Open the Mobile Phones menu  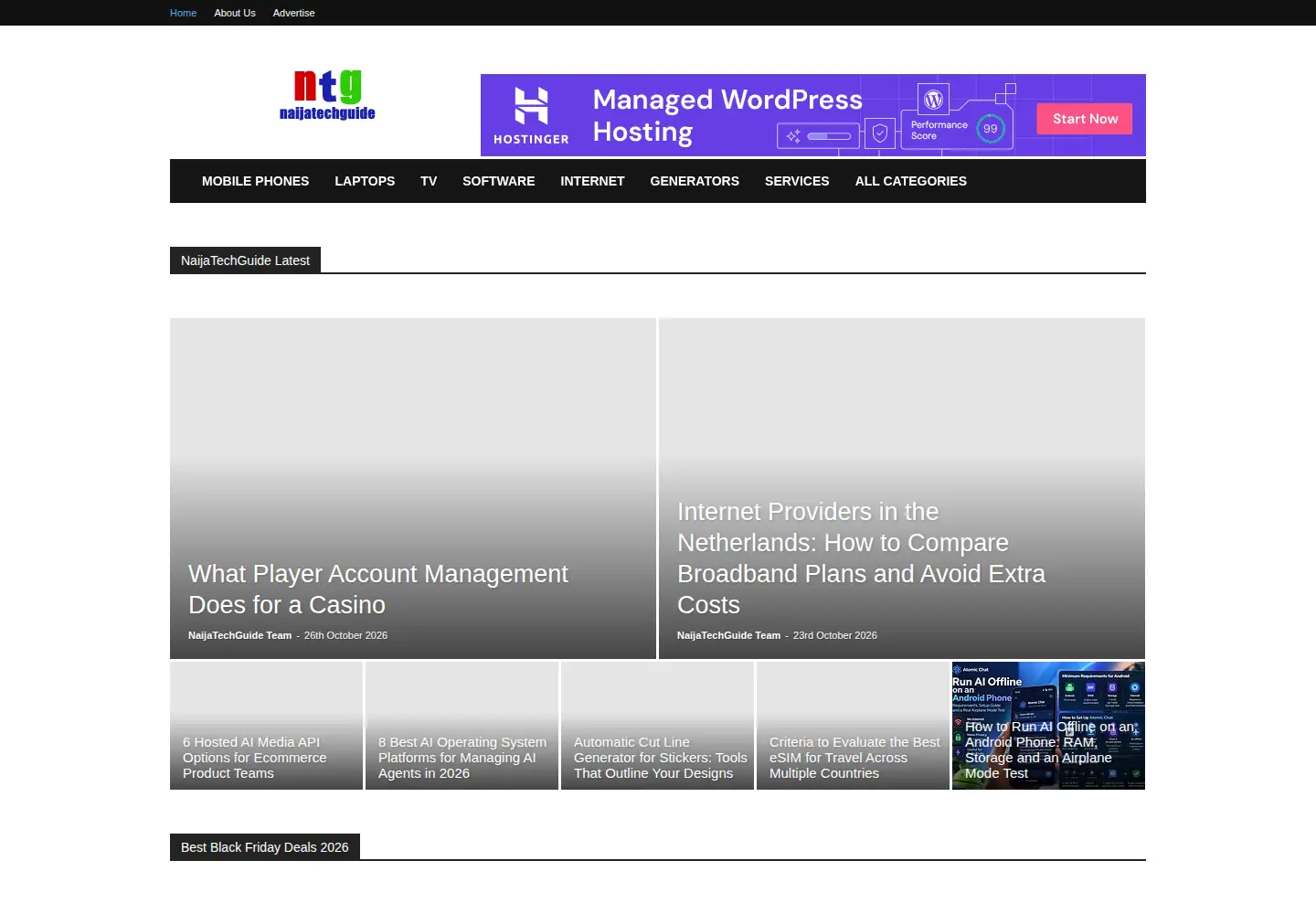tap(255, 181)
